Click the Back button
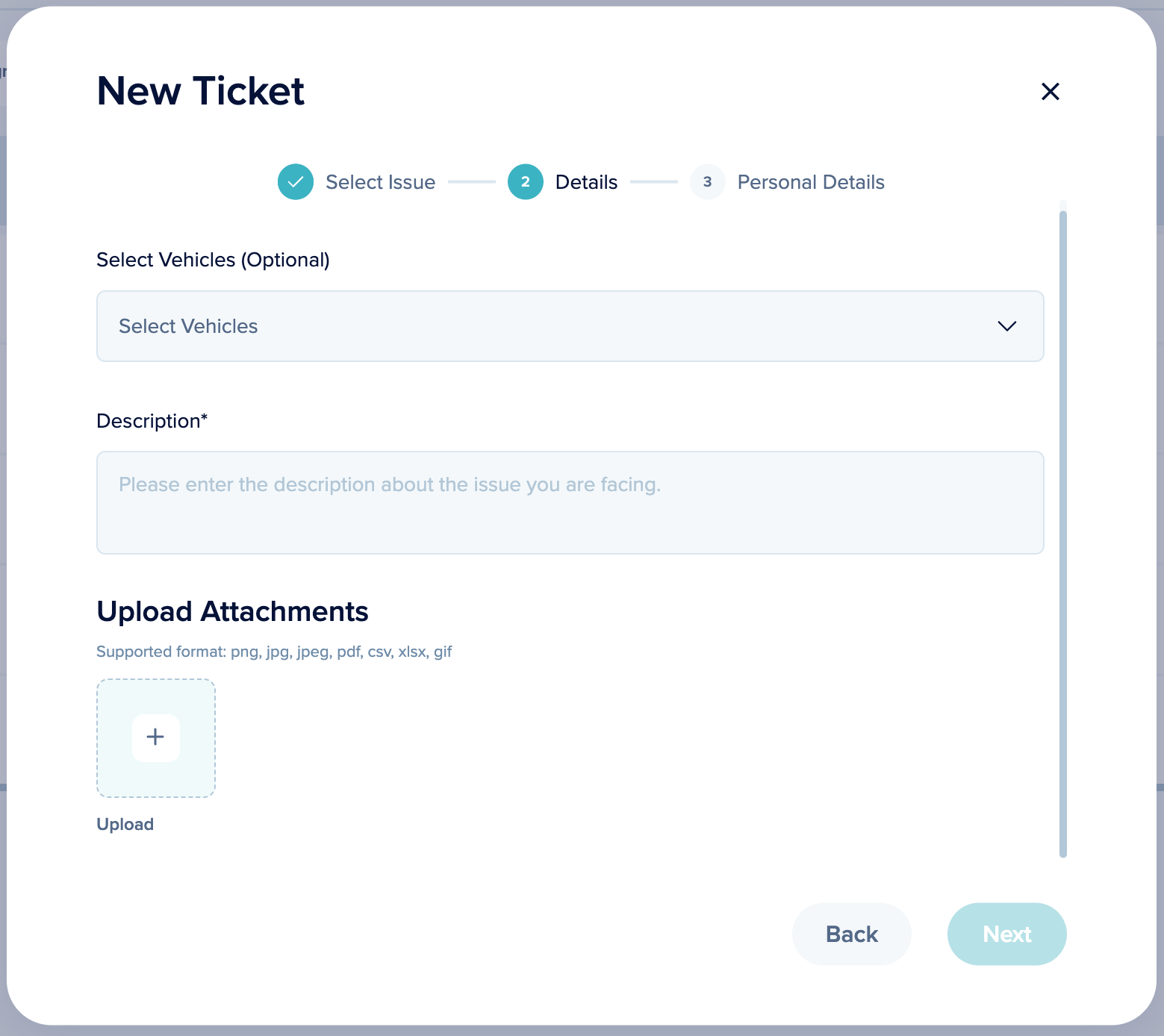 click(852, 934)
